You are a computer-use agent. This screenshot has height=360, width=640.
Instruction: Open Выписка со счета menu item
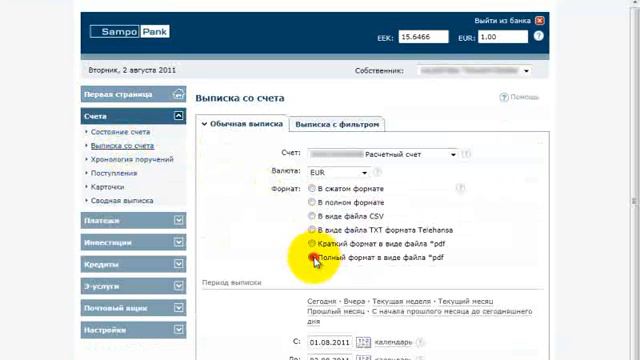pyautogui.click(x=122, y=146)
